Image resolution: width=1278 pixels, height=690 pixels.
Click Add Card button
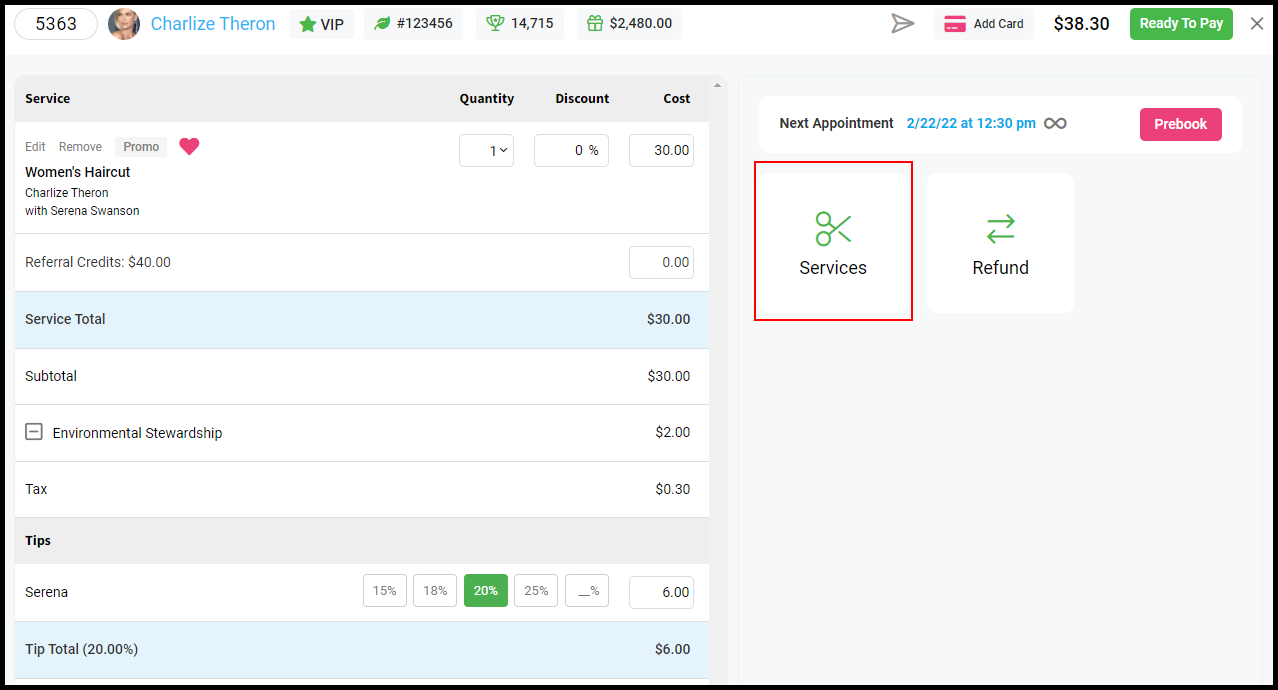pos(984,24)
